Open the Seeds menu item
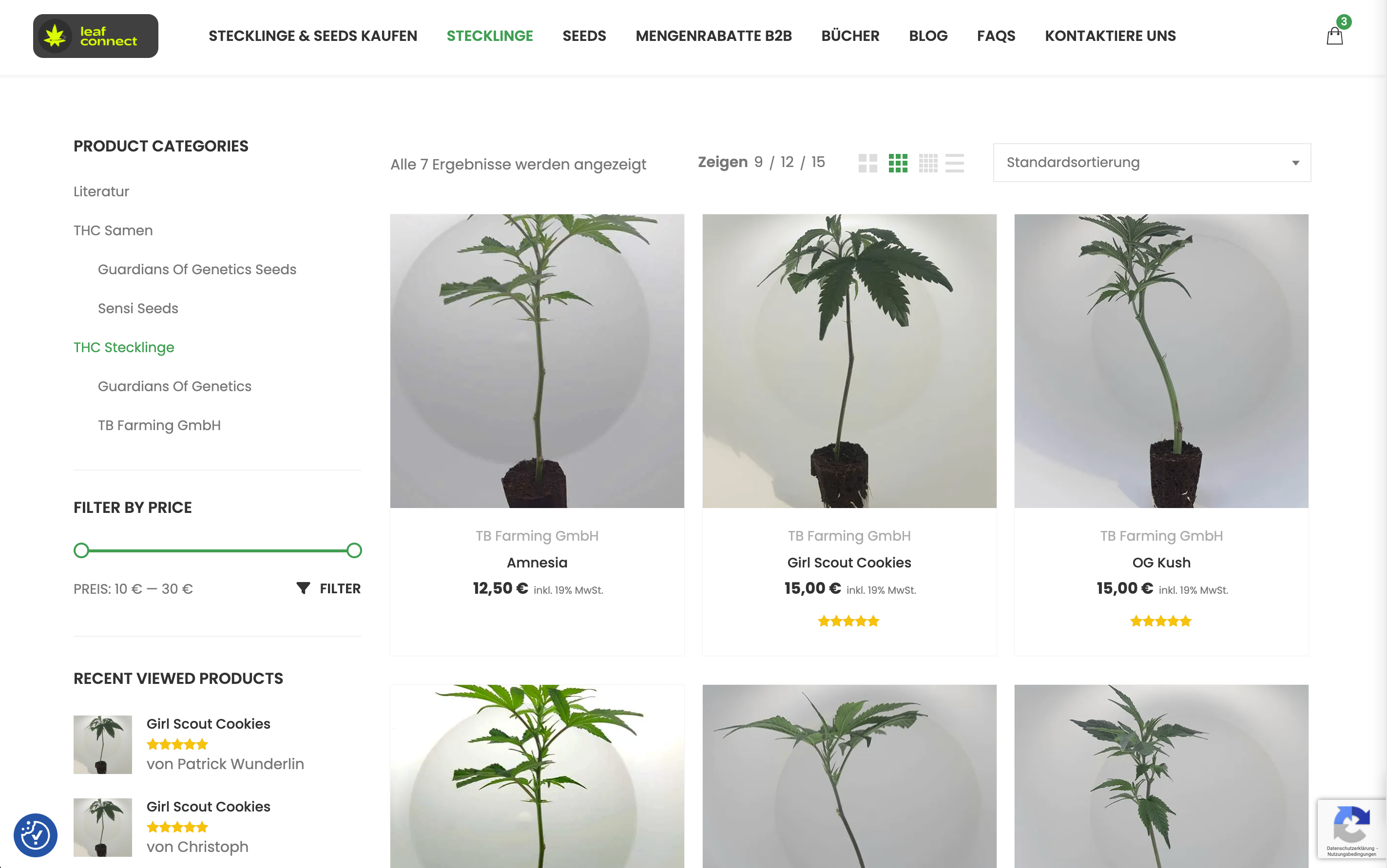This screenshot has height=868, width=1387. [x=584, y=36]
